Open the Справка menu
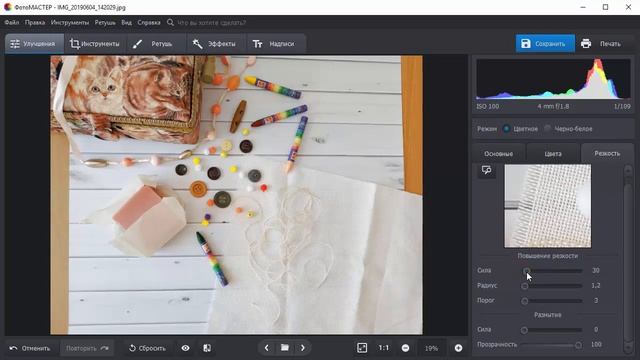 149,22
